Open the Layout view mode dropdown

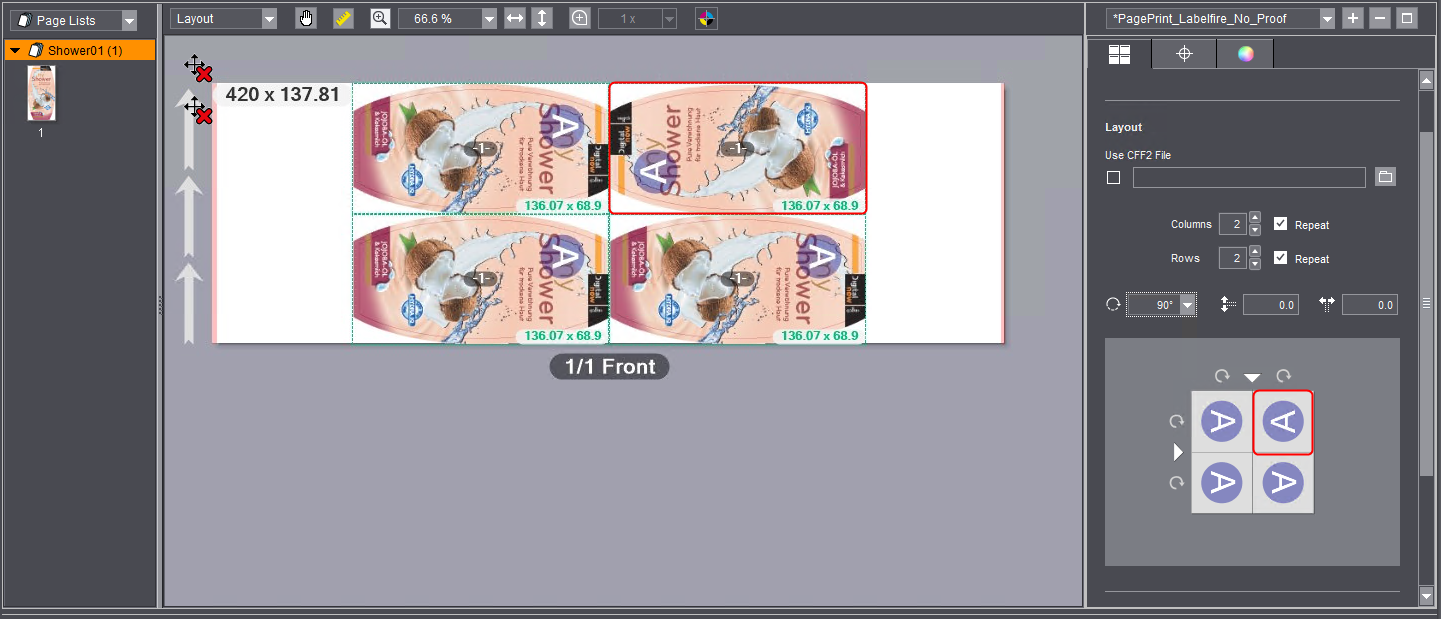pos(269,18)
